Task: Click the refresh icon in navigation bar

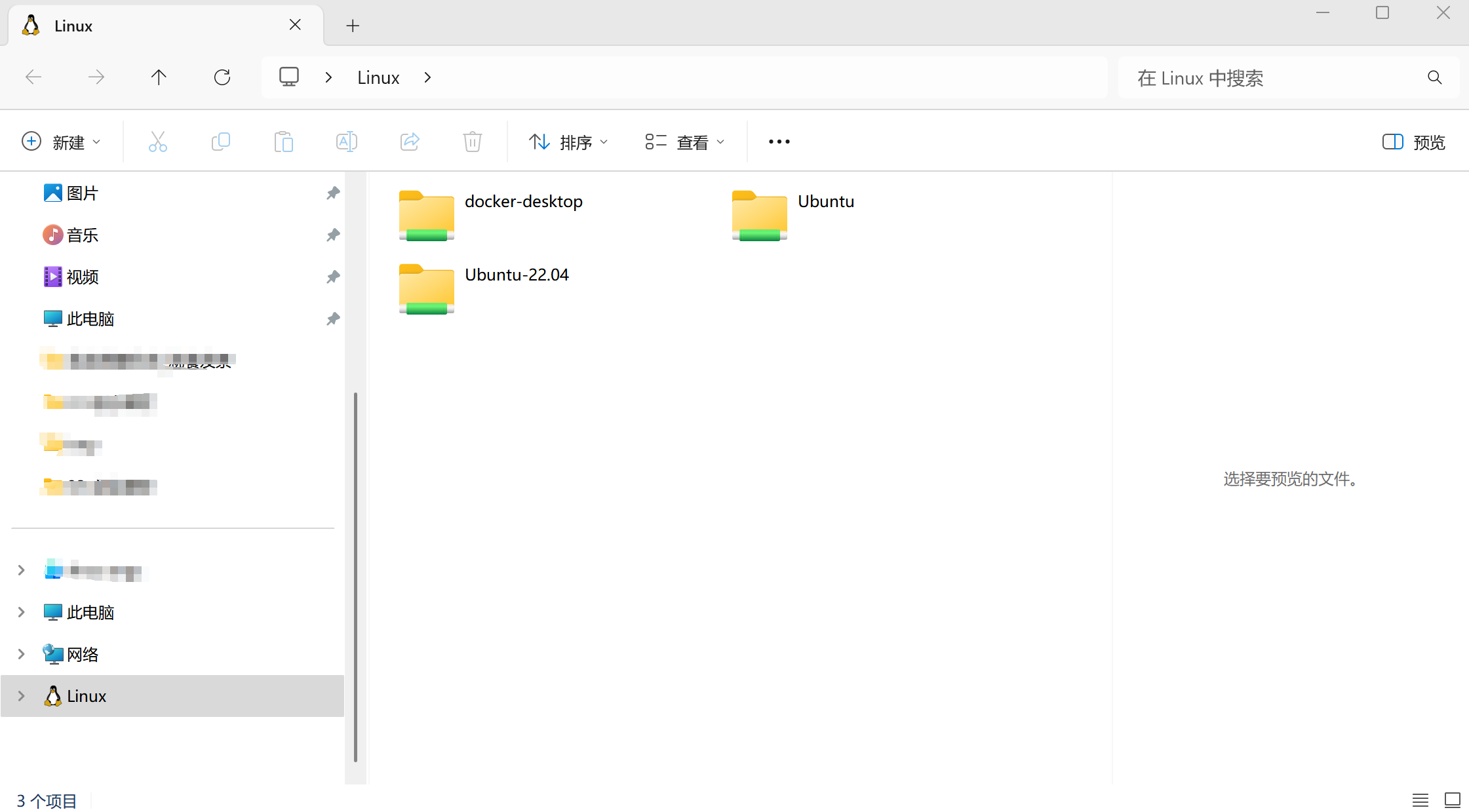Action: click(222, 77)
